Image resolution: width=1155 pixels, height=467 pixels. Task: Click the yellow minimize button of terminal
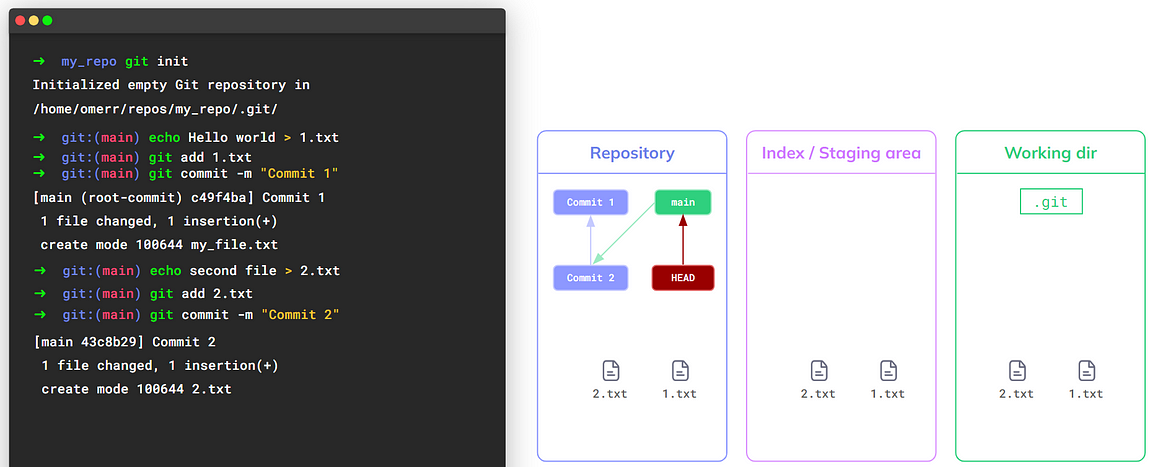(x=34, y=21)
